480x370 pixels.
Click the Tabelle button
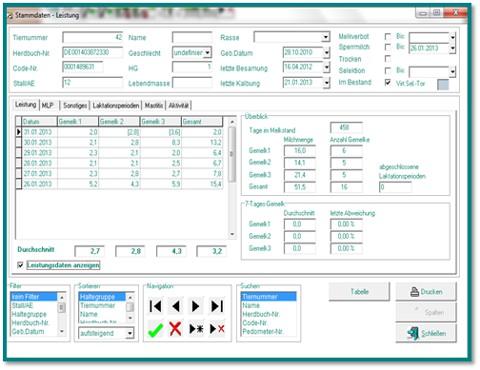[x=359, y=292]
